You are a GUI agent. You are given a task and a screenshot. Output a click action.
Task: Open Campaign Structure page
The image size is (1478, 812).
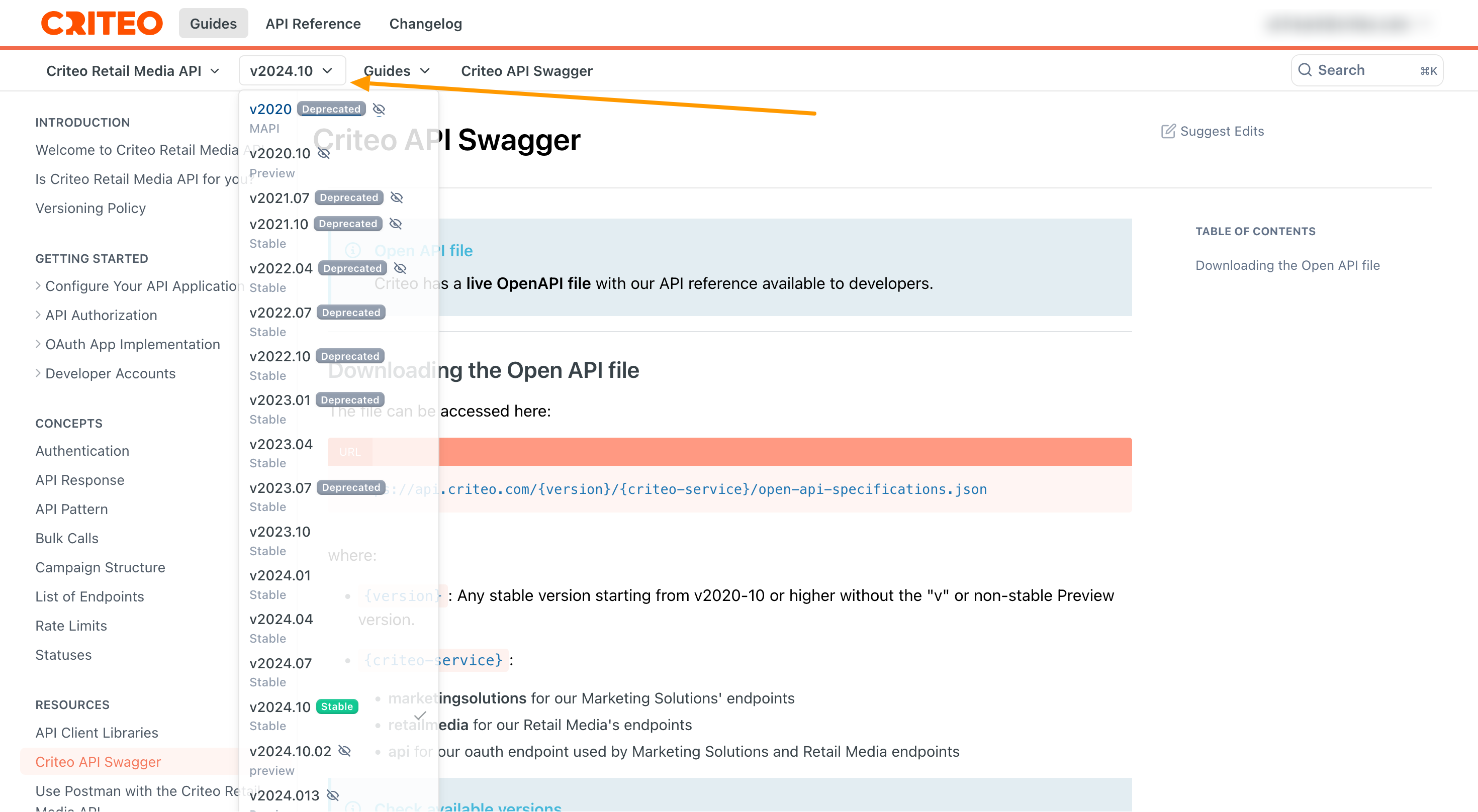click(101, 568)
